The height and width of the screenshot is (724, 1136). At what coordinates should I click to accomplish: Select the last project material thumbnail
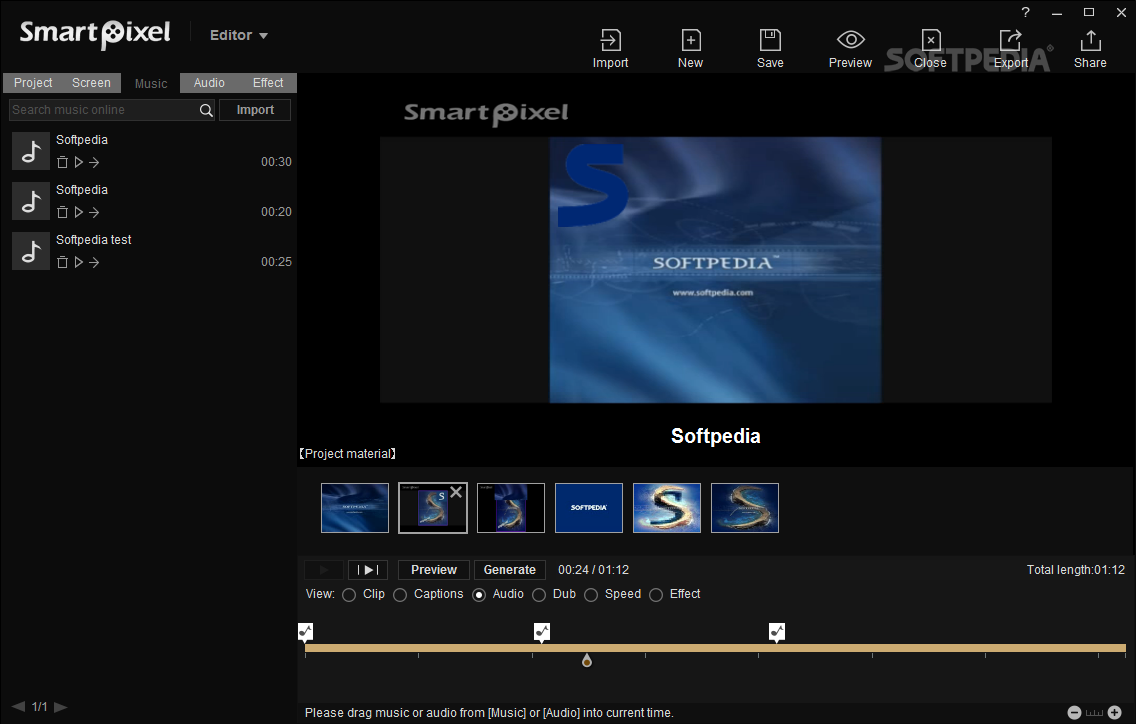[x=745, y=508]
